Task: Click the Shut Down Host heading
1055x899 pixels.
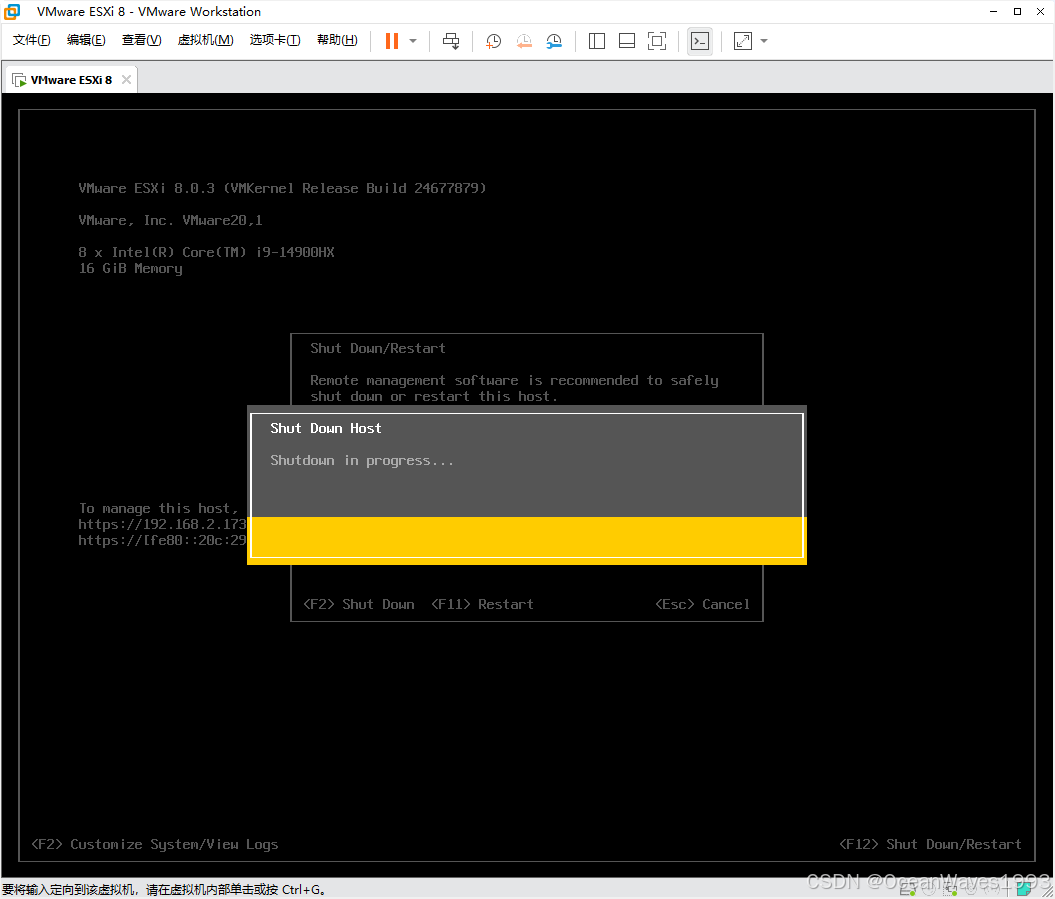Action: coord(326,429)
